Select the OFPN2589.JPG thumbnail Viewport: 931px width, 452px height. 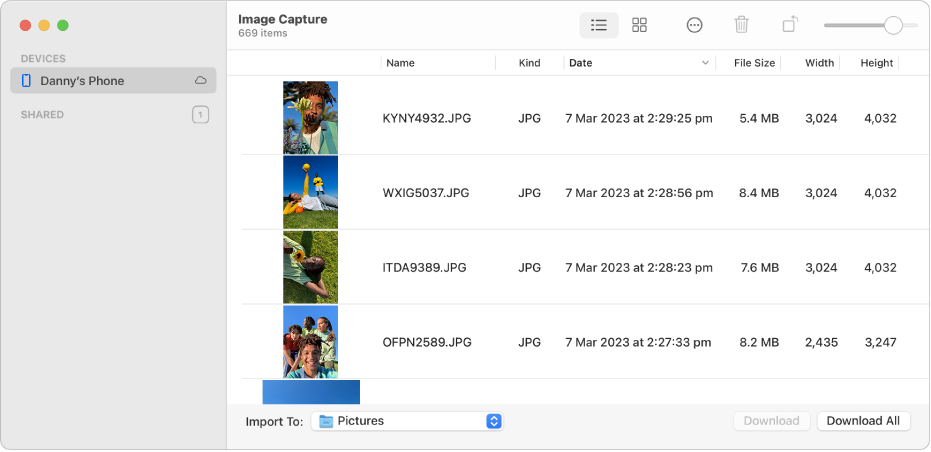pyautogui.click(x=310, y=342)
